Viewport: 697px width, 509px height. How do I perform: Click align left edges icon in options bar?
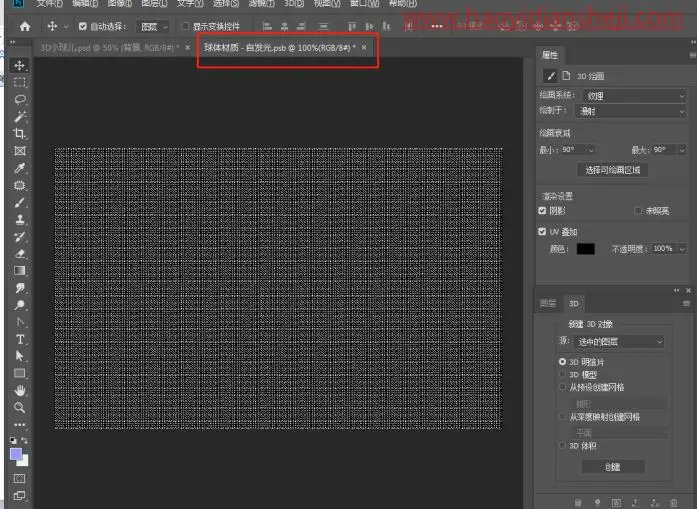point(267,26)
